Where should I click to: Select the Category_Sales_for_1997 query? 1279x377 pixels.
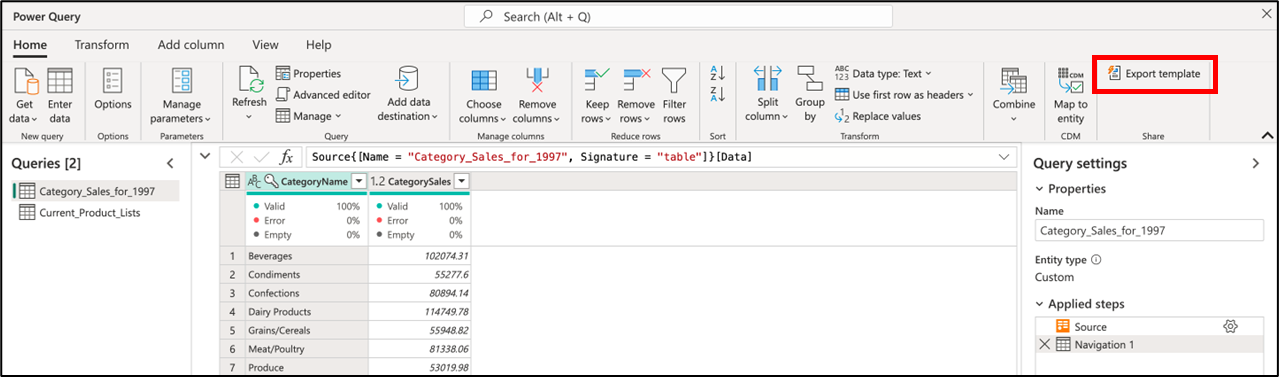(x=95, y=191)
